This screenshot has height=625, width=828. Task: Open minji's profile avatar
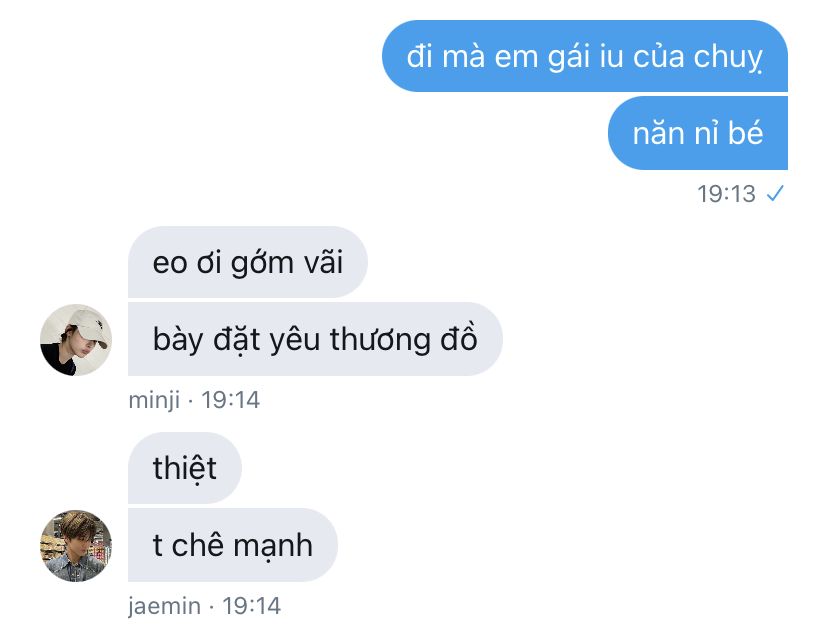[x=76, y=340]
